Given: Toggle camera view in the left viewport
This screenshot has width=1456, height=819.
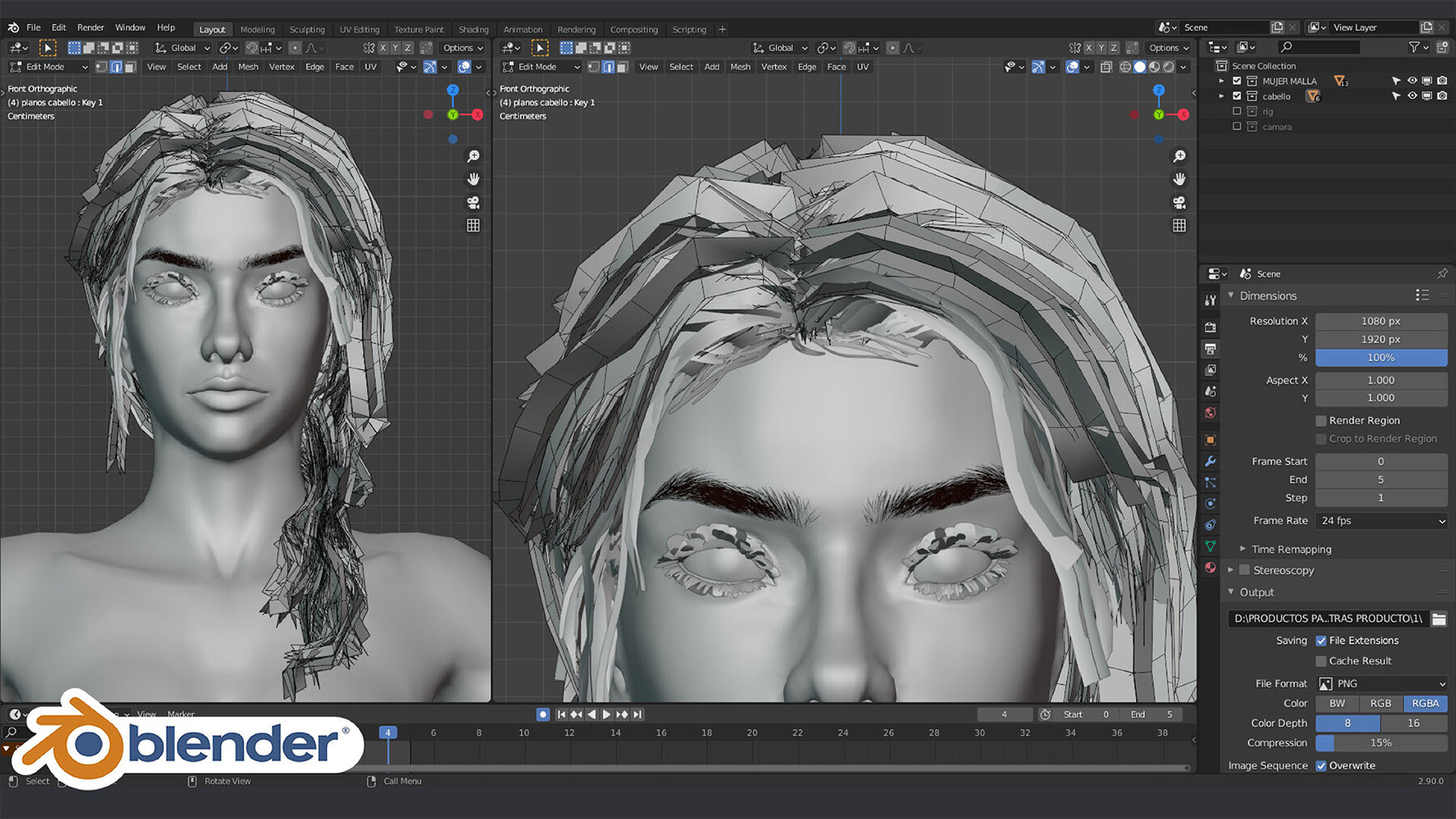Looking at the screenshot, I should pyautogui.click(x=473, y=202).
